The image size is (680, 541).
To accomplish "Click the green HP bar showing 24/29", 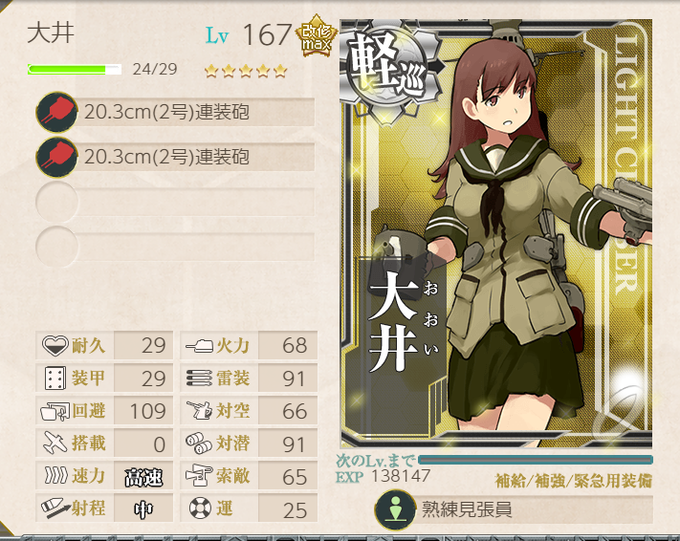I will [74, 69].
